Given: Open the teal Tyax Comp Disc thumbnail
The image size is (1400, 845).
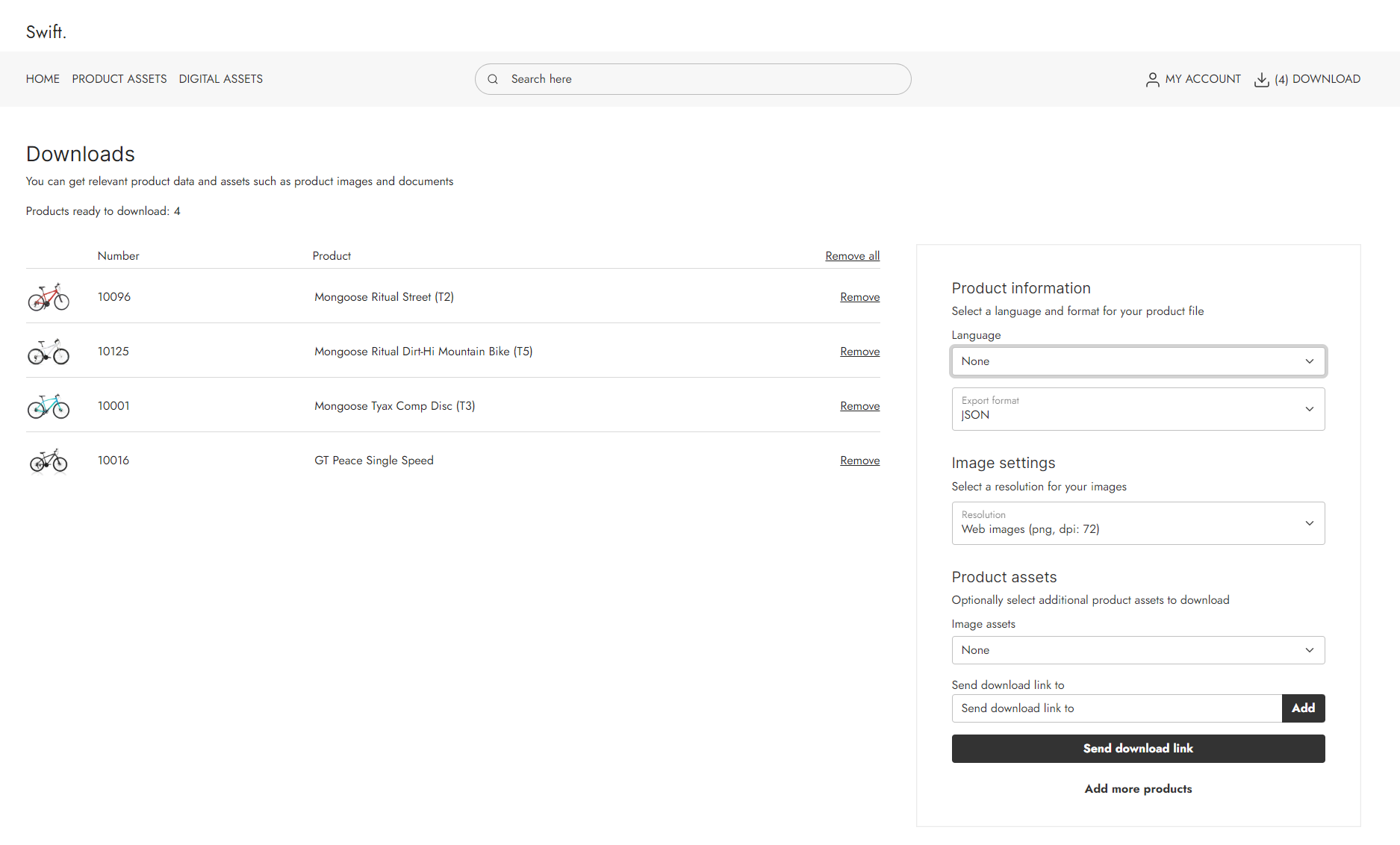Looking at the screenshot, I should click(49, 406).
